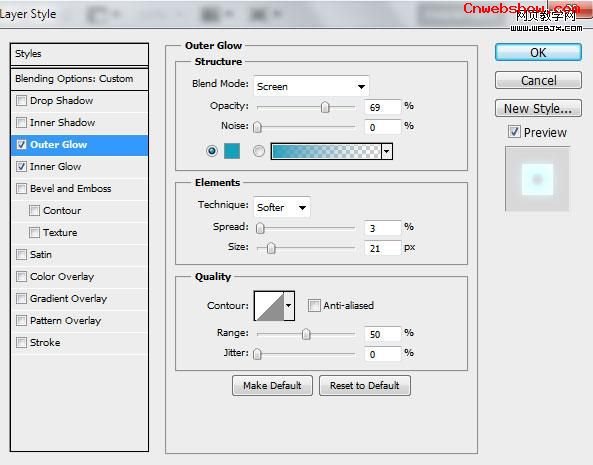Select the Satin style row
The height and width of the screenshot is (465, 593).
point(79,255)
